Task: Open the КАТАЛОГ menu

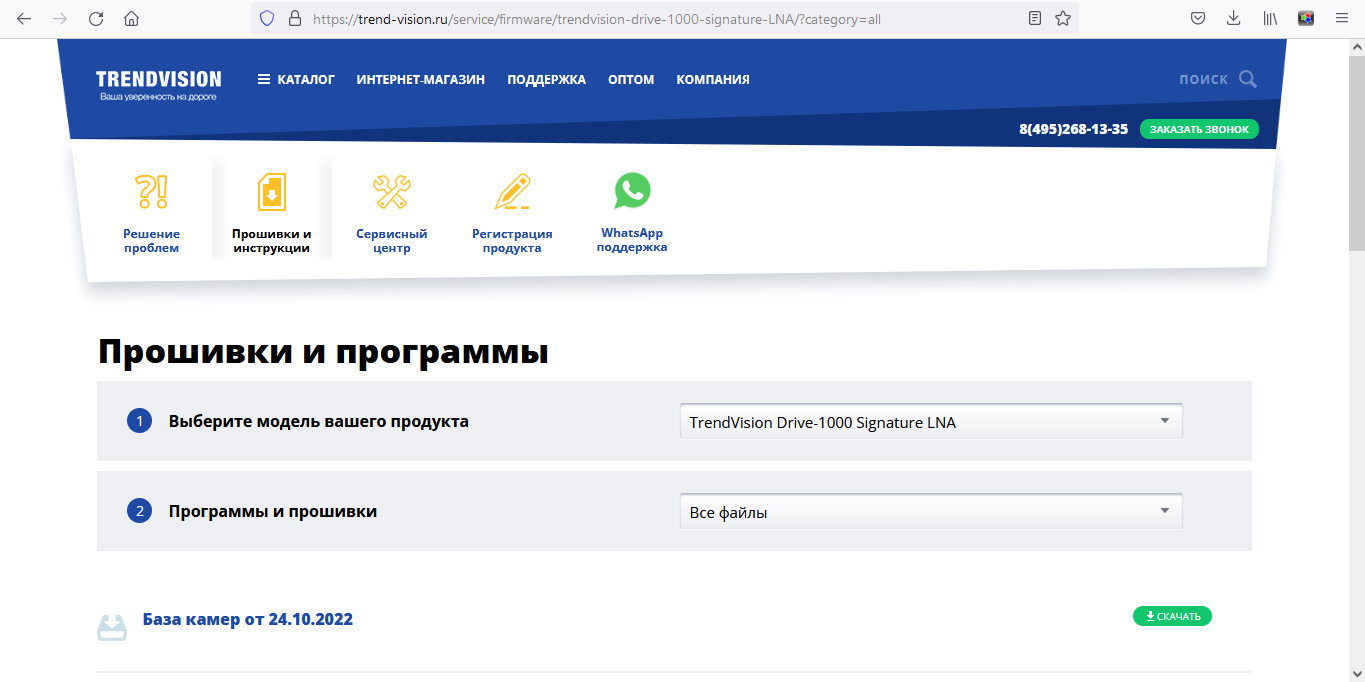Action: tap(296, 80)
